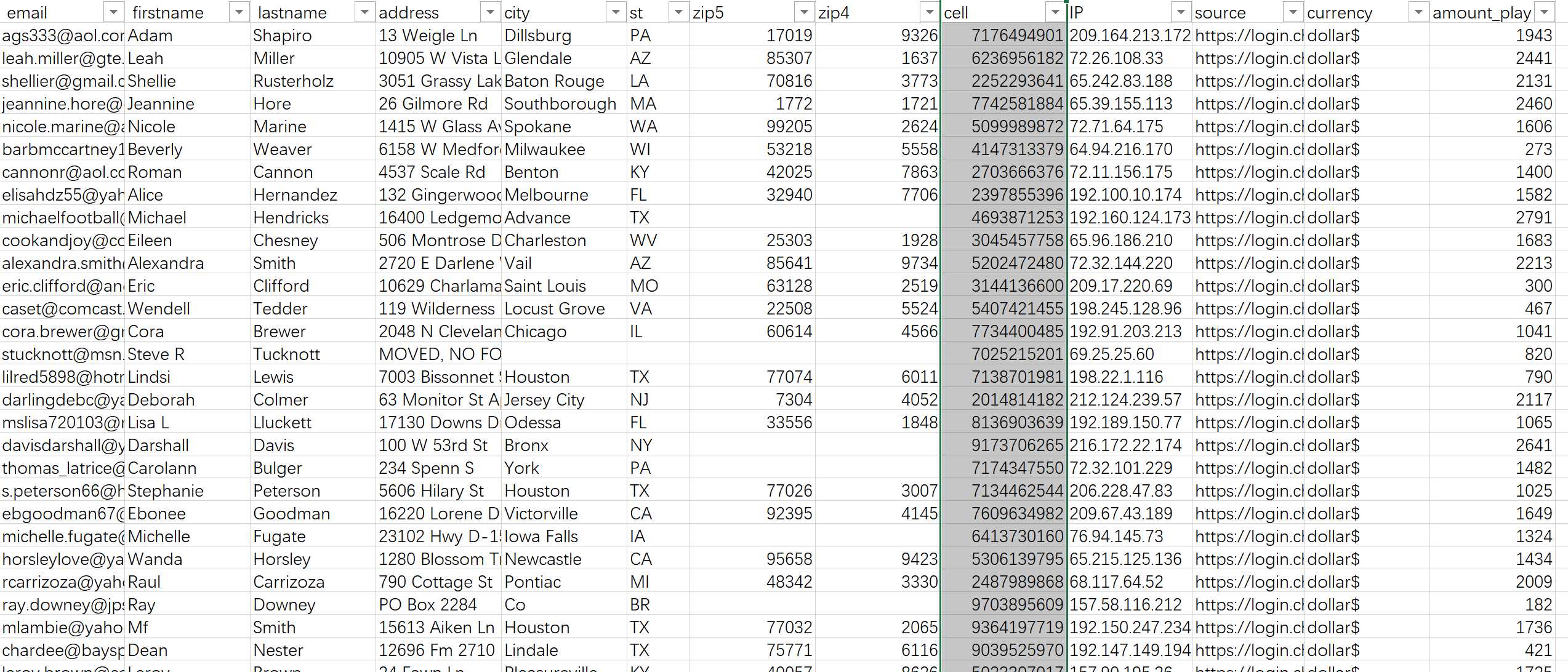Open the lastname column filter dropdown
Image resolution: width=1568 pixels, height=672 pixels.
364,12
